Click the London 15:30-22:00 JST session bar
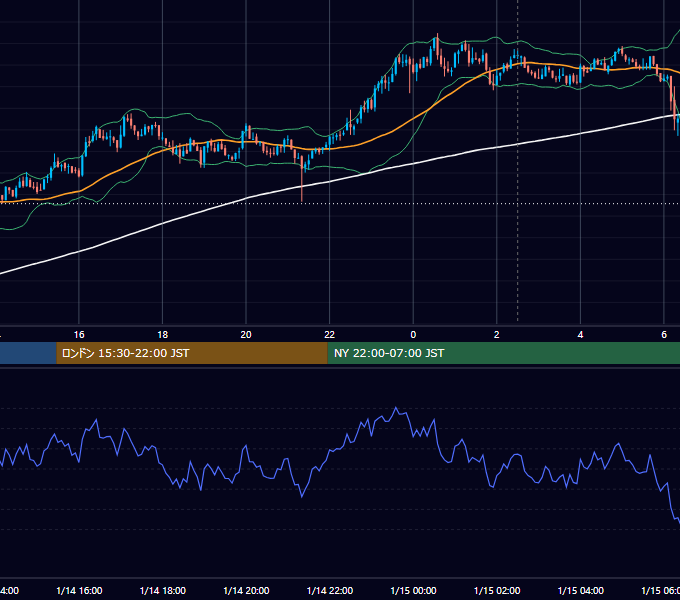Image resolution: width=680 pixels, height=600 pixels. [192, 353]
